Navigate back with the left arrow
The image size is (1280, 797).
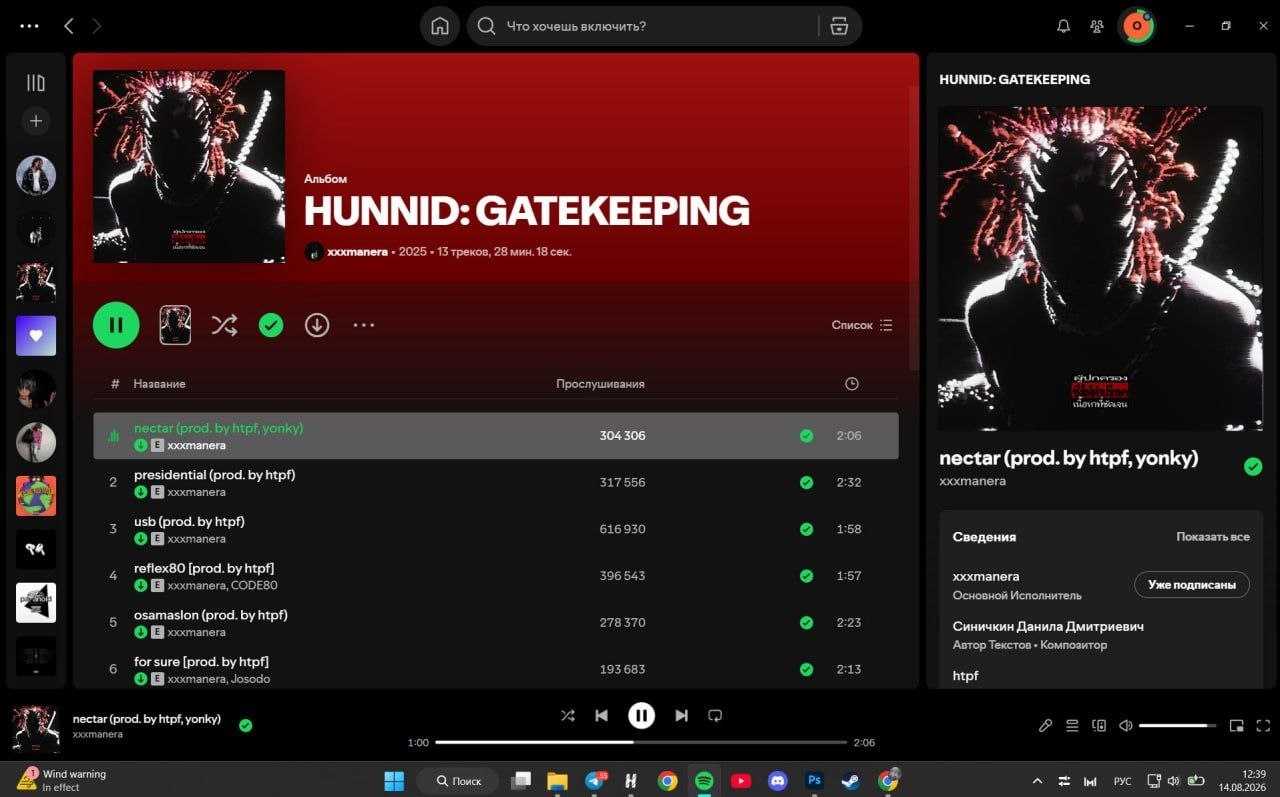tap(69, 26)
